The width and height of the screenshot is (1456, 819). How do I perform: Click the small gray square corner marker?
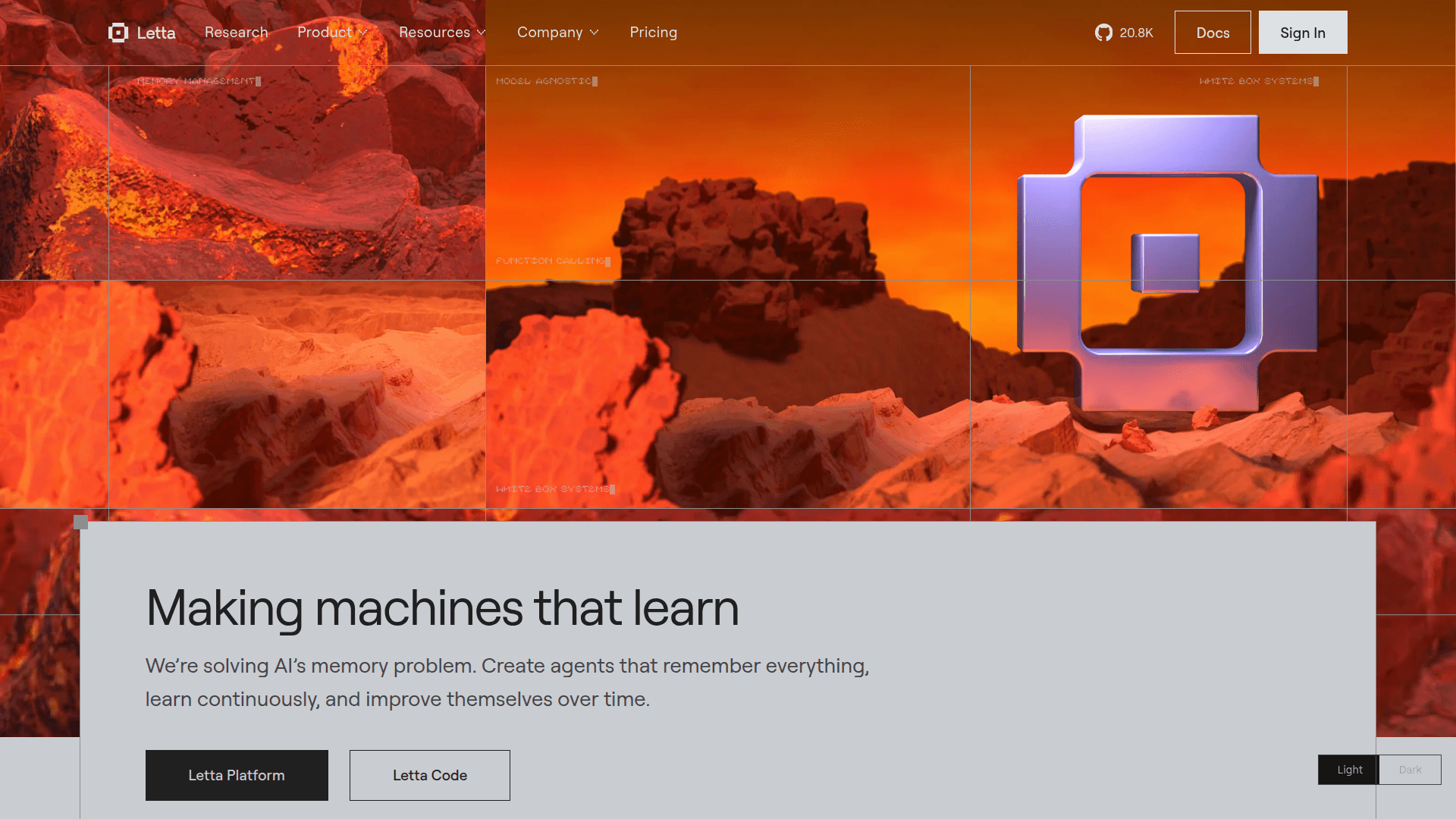point(81,522)
